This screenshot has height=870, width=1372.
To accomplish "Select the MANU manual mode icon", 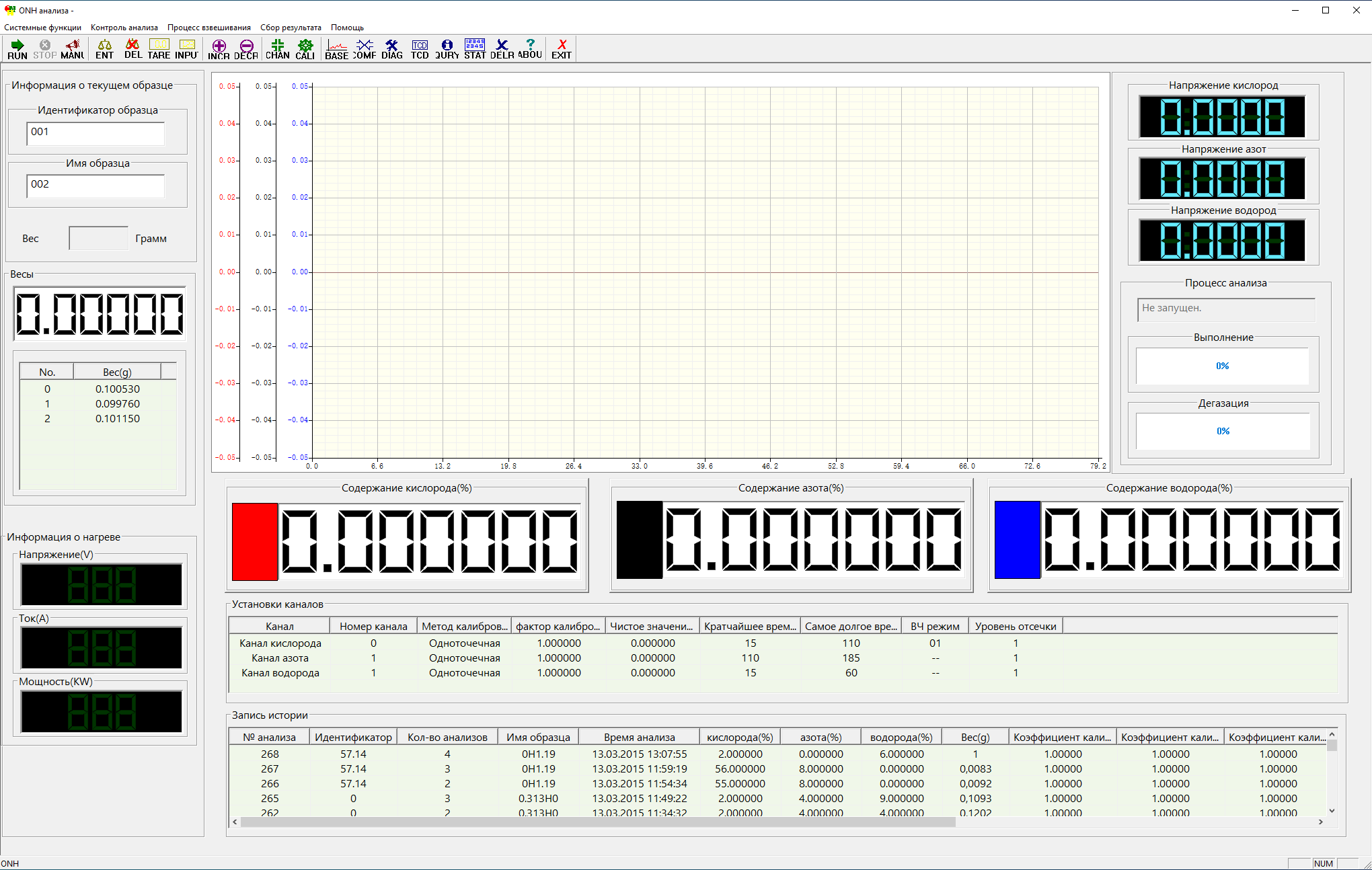I will (x=73, y=48).
